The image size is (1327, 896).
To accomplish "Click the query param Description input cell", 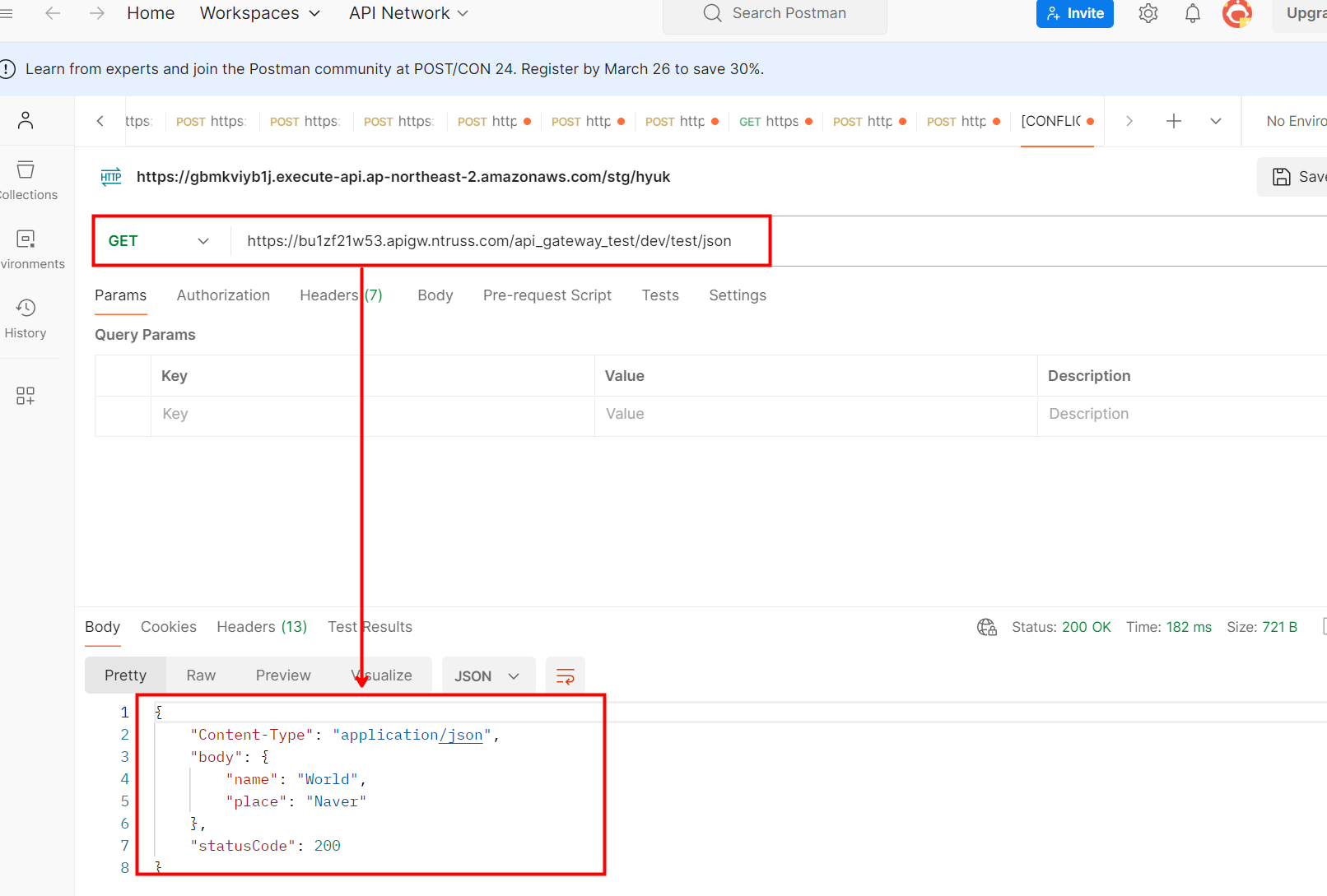I will coord(1182,414).
